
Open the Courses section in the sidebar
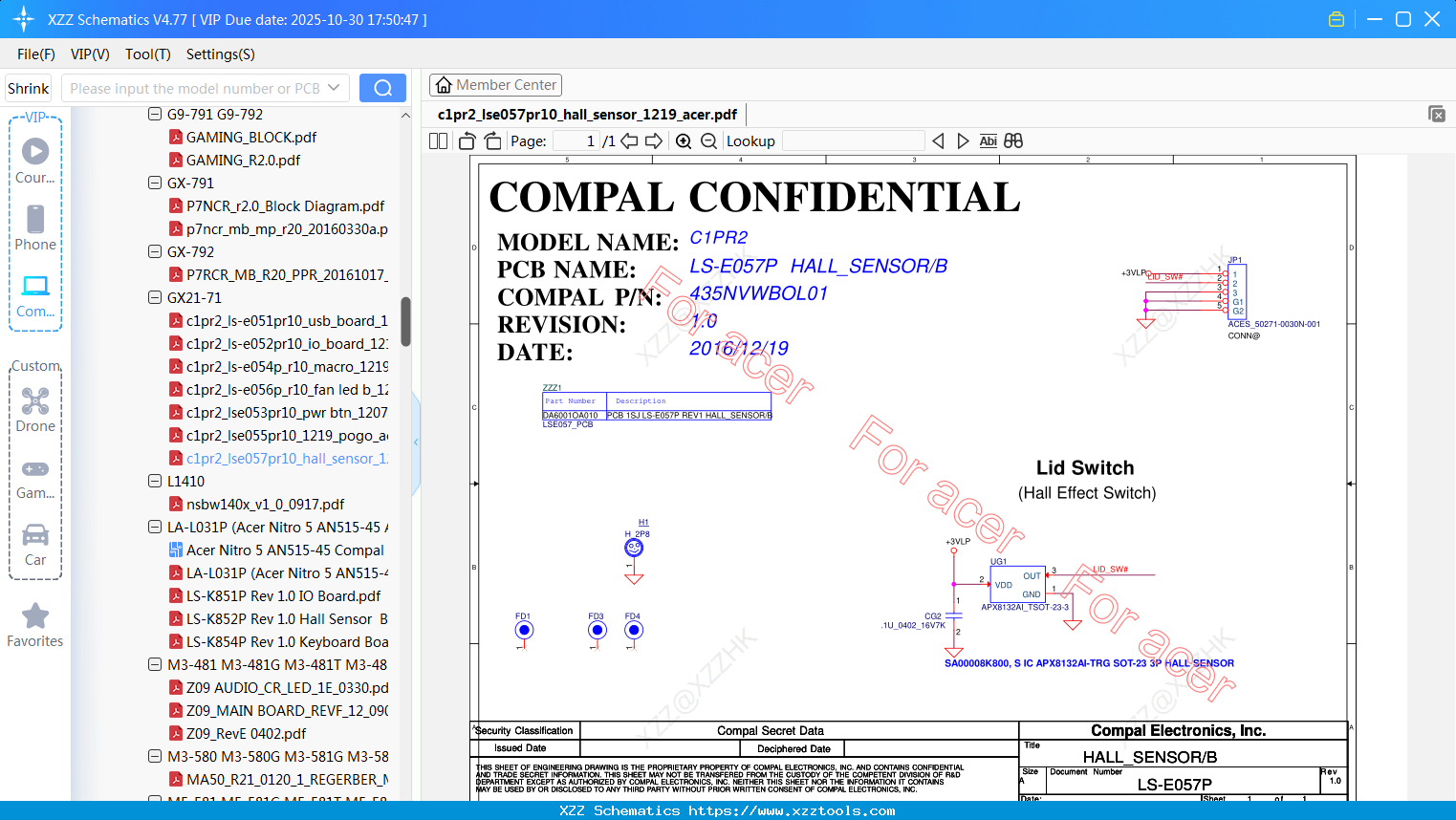(35, 161)
